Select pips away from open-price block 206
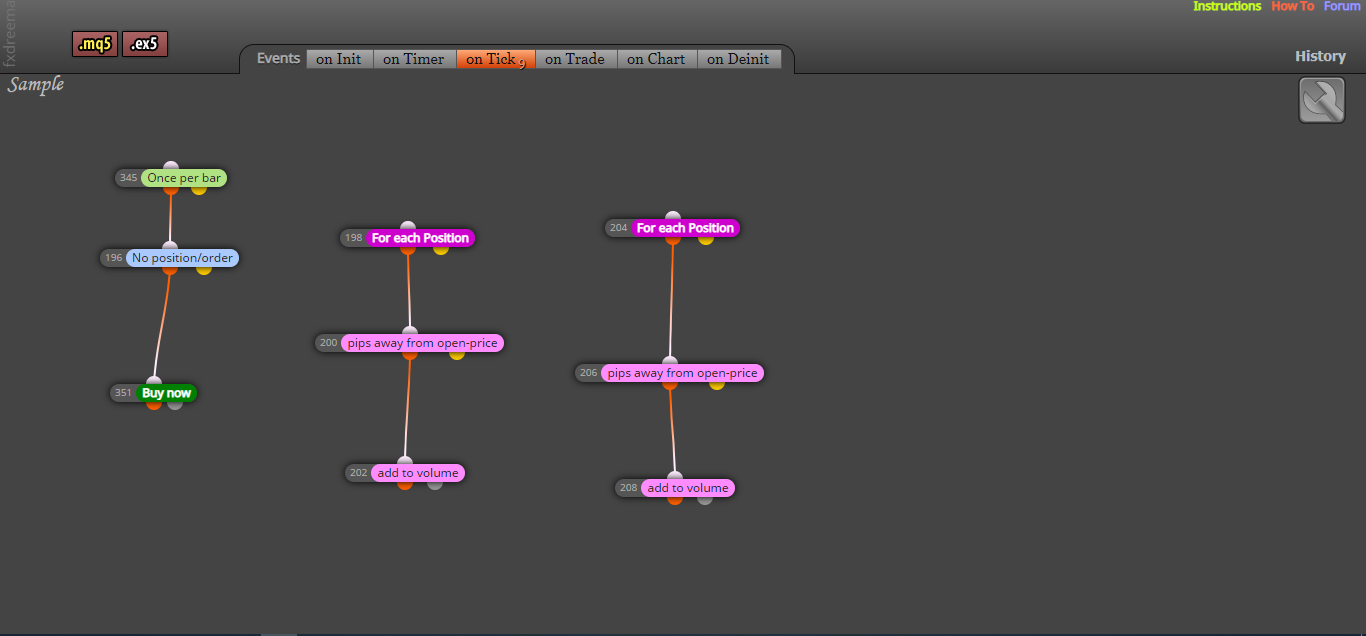This screenshot has width=1366, height=636. (682, 373)
